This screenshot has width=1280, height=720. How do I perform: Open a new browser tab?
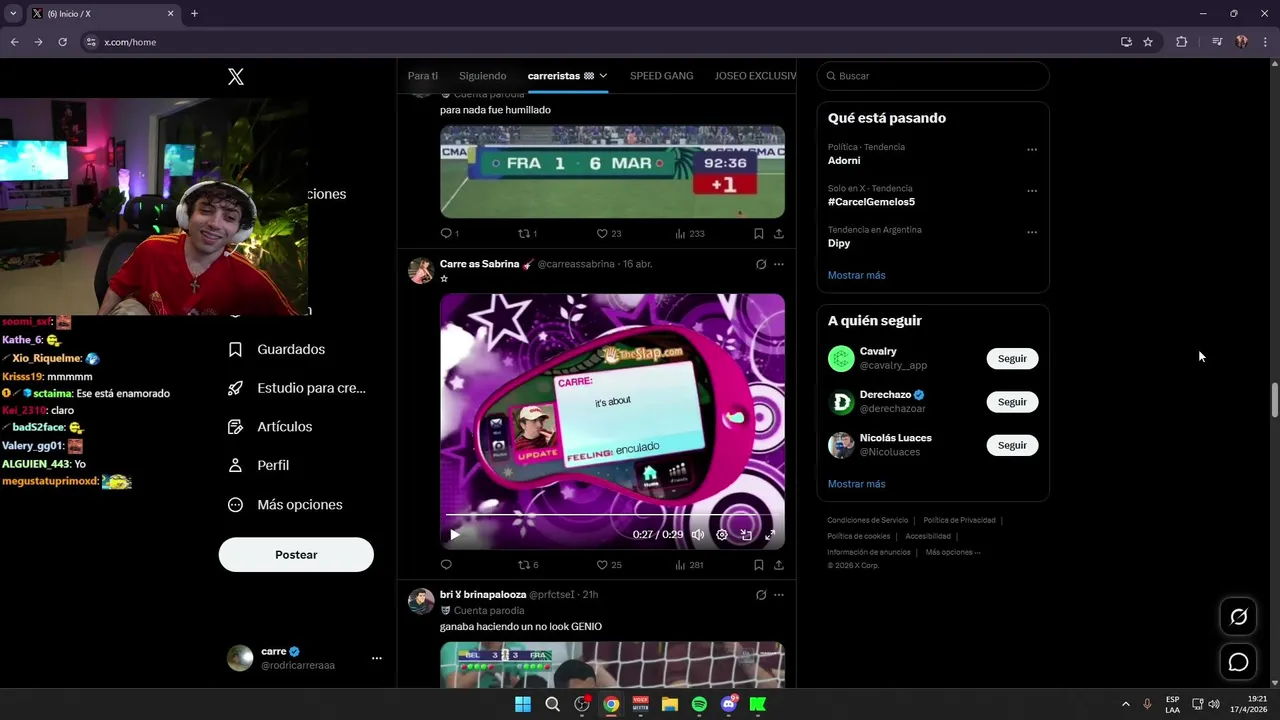(x=194, y=14)
